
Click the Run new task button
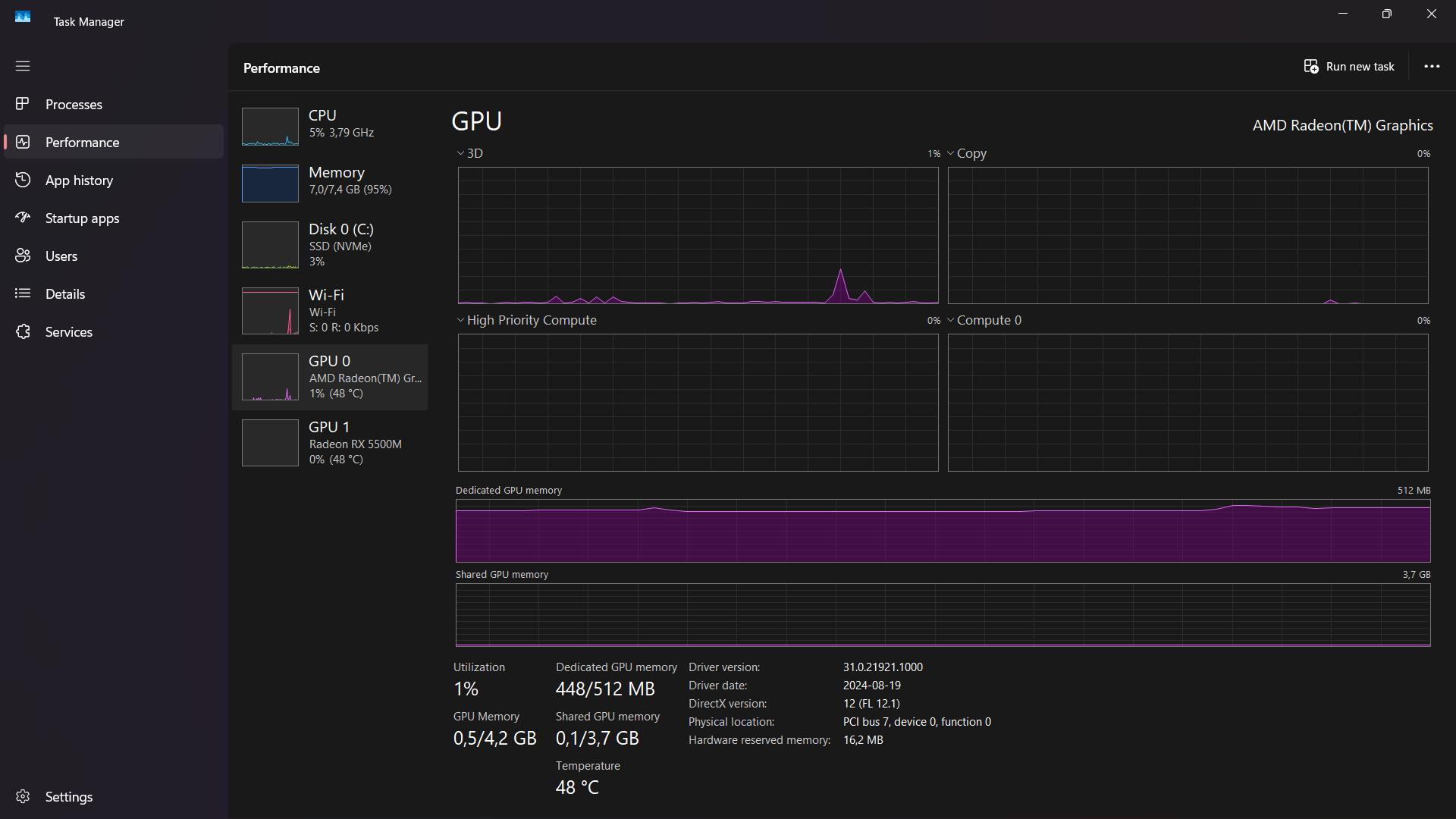(x=1349, y=67)
